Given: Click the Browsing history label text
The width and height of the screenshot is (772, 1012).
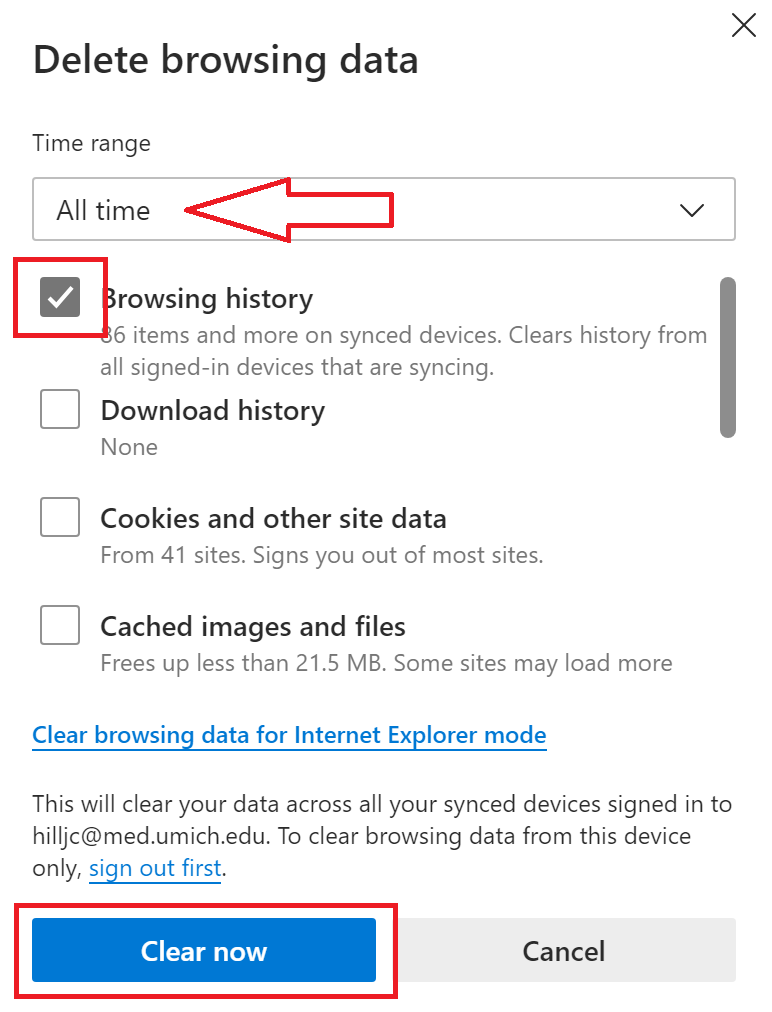Looking at the screenshot, I should pyautogui.click(x=208, y=298).
